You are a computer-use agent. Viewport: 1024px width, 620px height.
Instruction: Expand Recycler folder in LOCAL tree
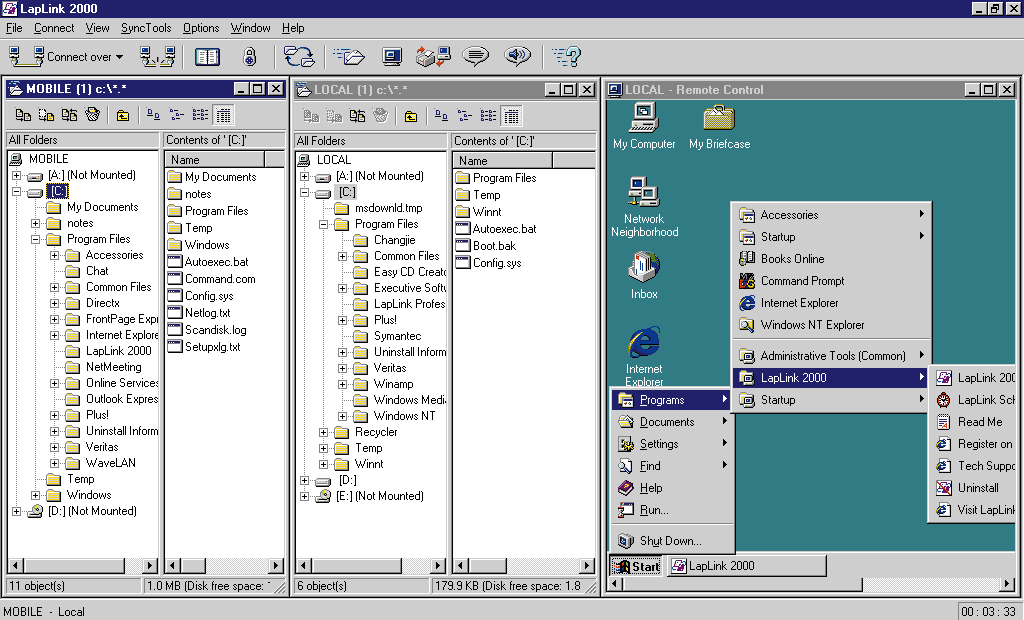point(323,432)
